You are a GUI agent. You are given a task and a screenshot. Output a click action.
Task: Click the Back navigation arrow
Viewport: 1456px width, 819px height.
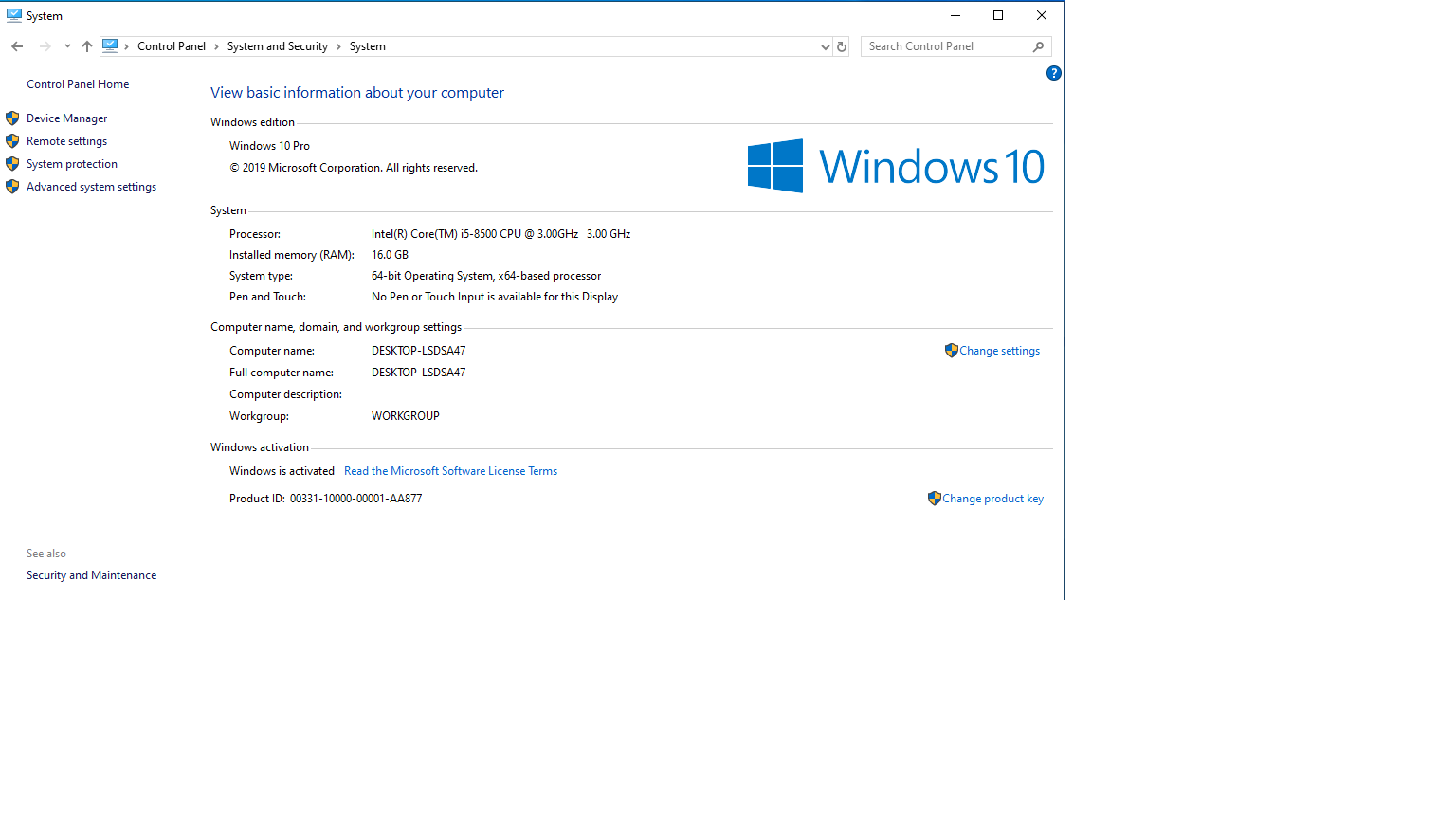(x=17, y=46)
